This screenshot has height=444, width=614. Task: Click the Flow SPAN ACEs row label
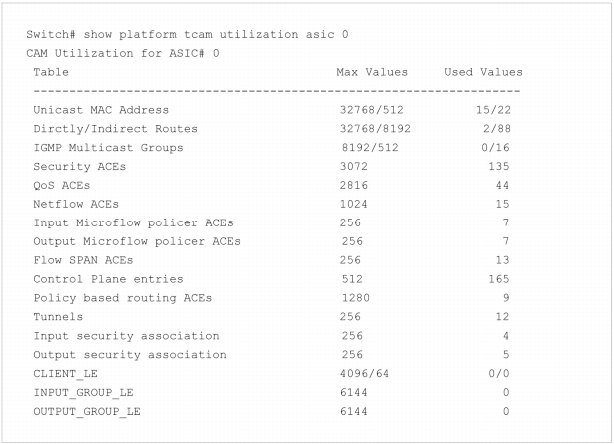click(83, 260)
